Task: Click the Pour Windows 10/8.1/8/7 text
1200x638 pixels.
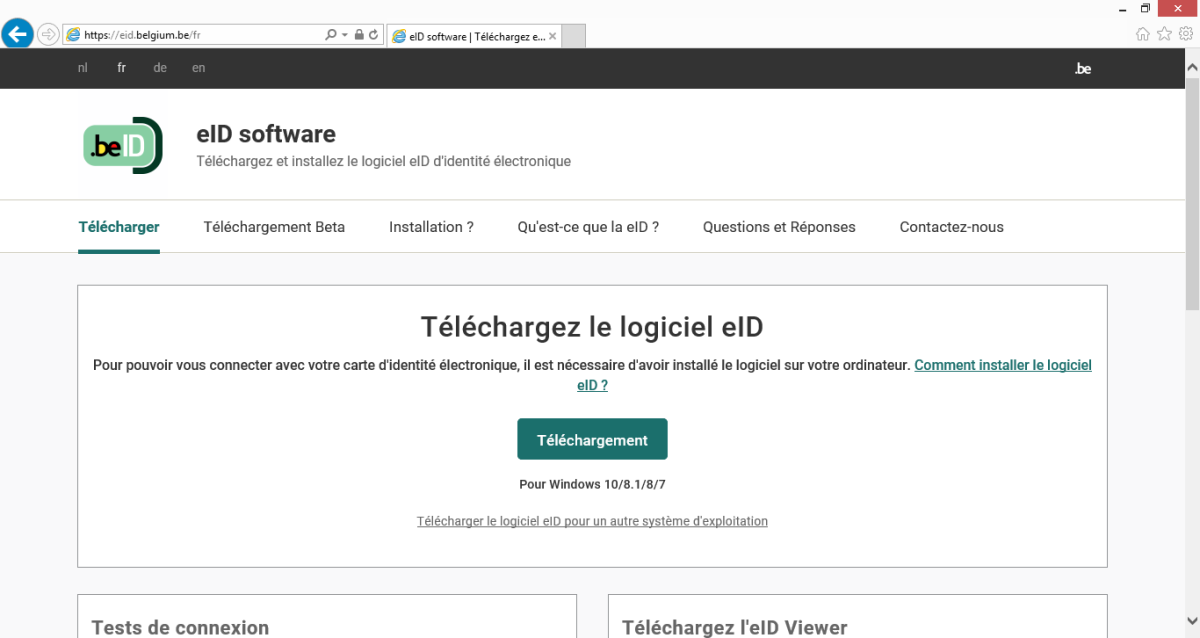Action: (x=592, y=485)
